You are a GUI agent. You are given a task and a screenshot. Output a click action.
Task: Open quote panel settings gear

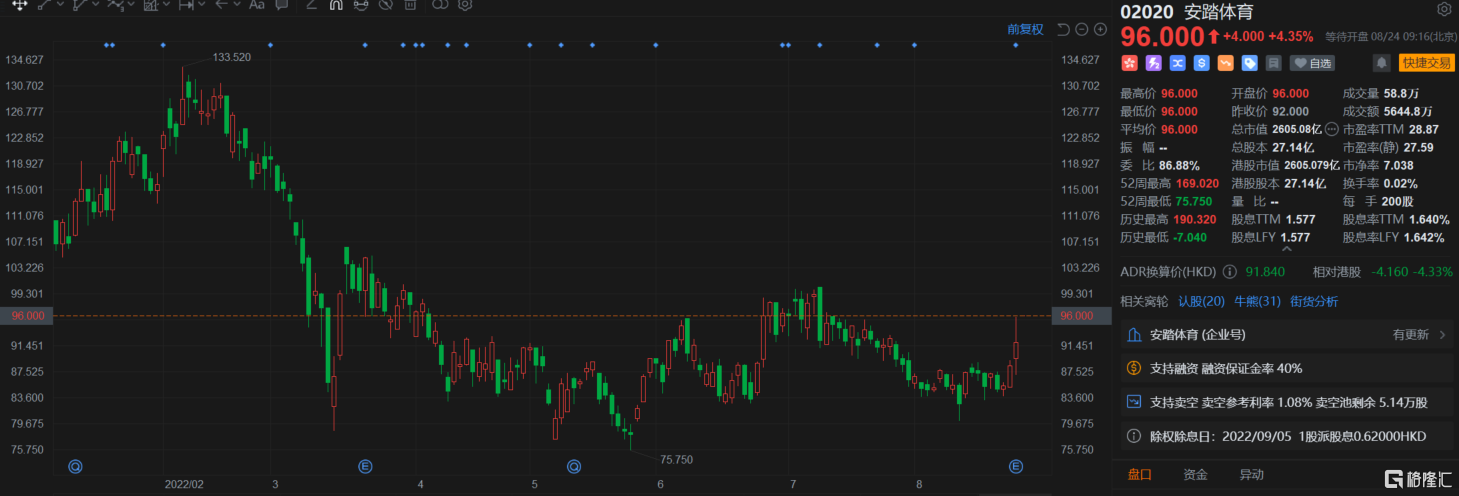coord(1444,10)
